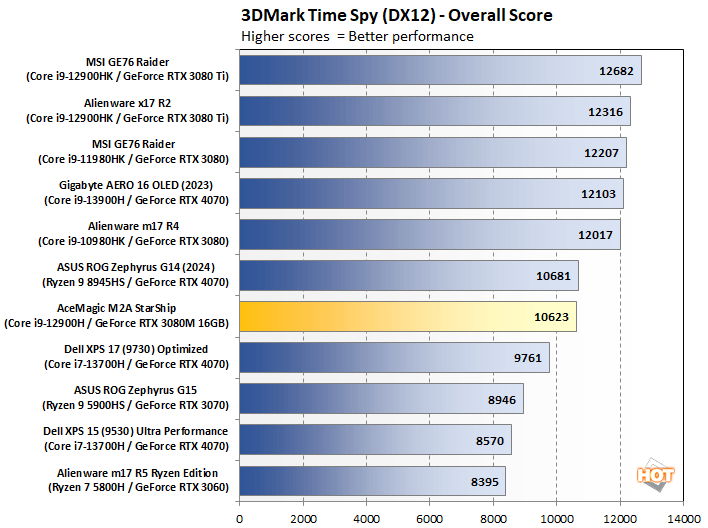The height and width of the screenshot is (528, 708).
Task: Click the 14000 x-axis tick label
Action: pos(684,518)
